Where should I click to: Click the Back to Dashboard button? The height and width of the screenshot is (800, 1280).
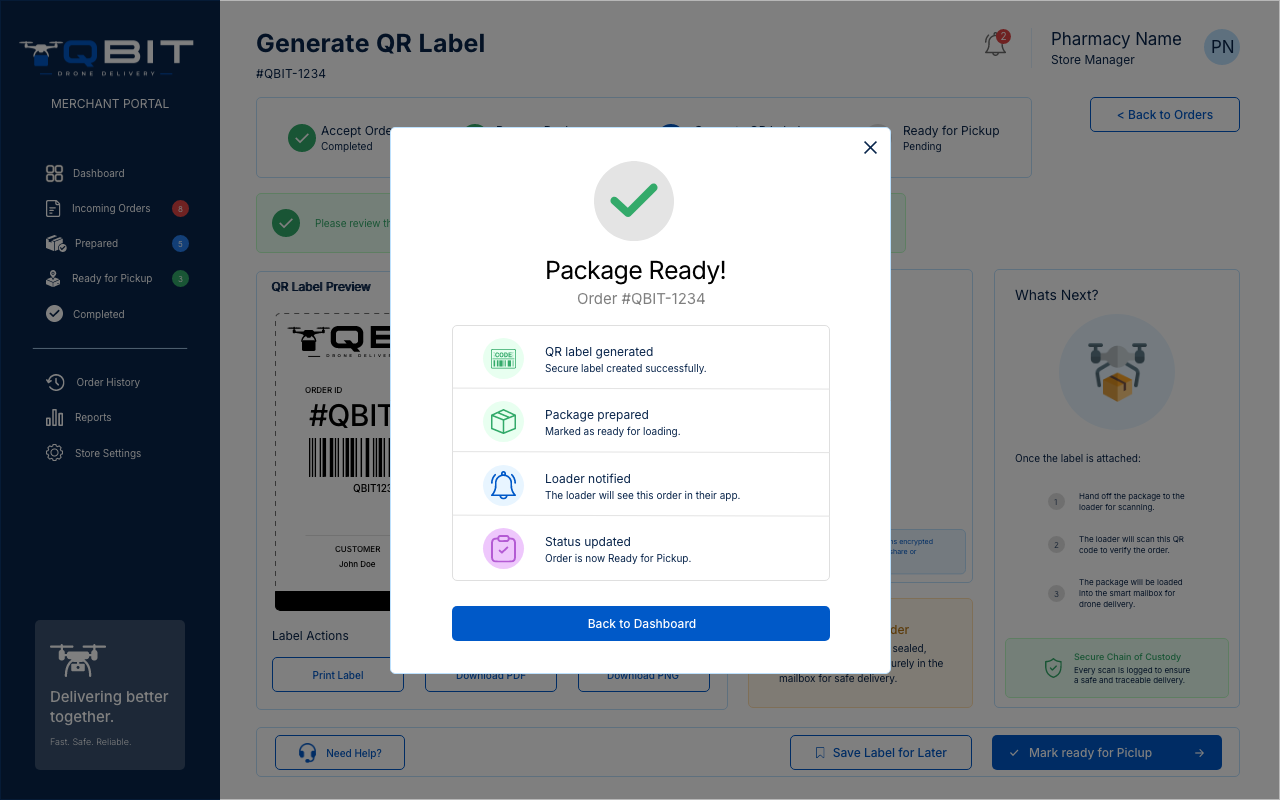(641, 623)
